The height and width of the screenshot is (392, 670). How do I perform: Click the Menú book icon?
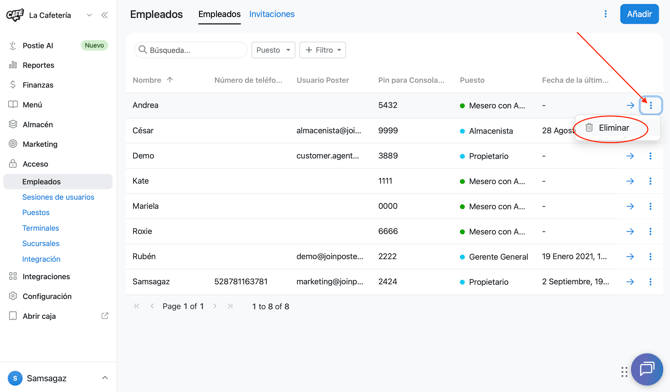[x=13, y=104]
